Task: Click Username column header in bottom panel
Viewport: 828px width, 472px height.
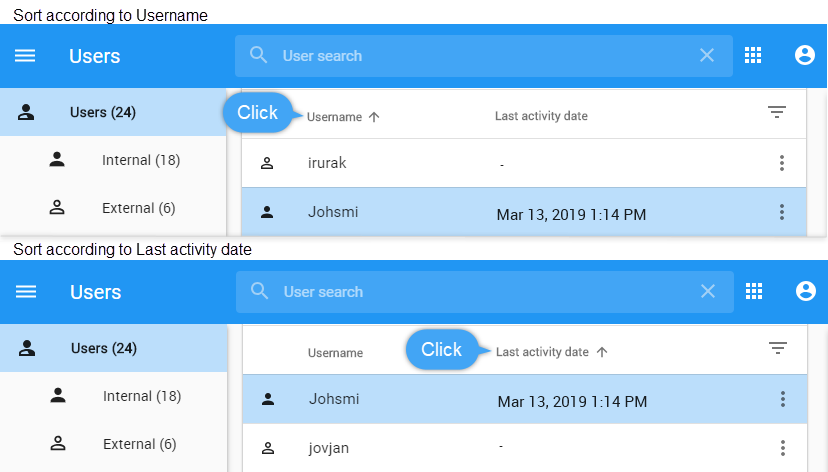Action: (x=335, y=353)
